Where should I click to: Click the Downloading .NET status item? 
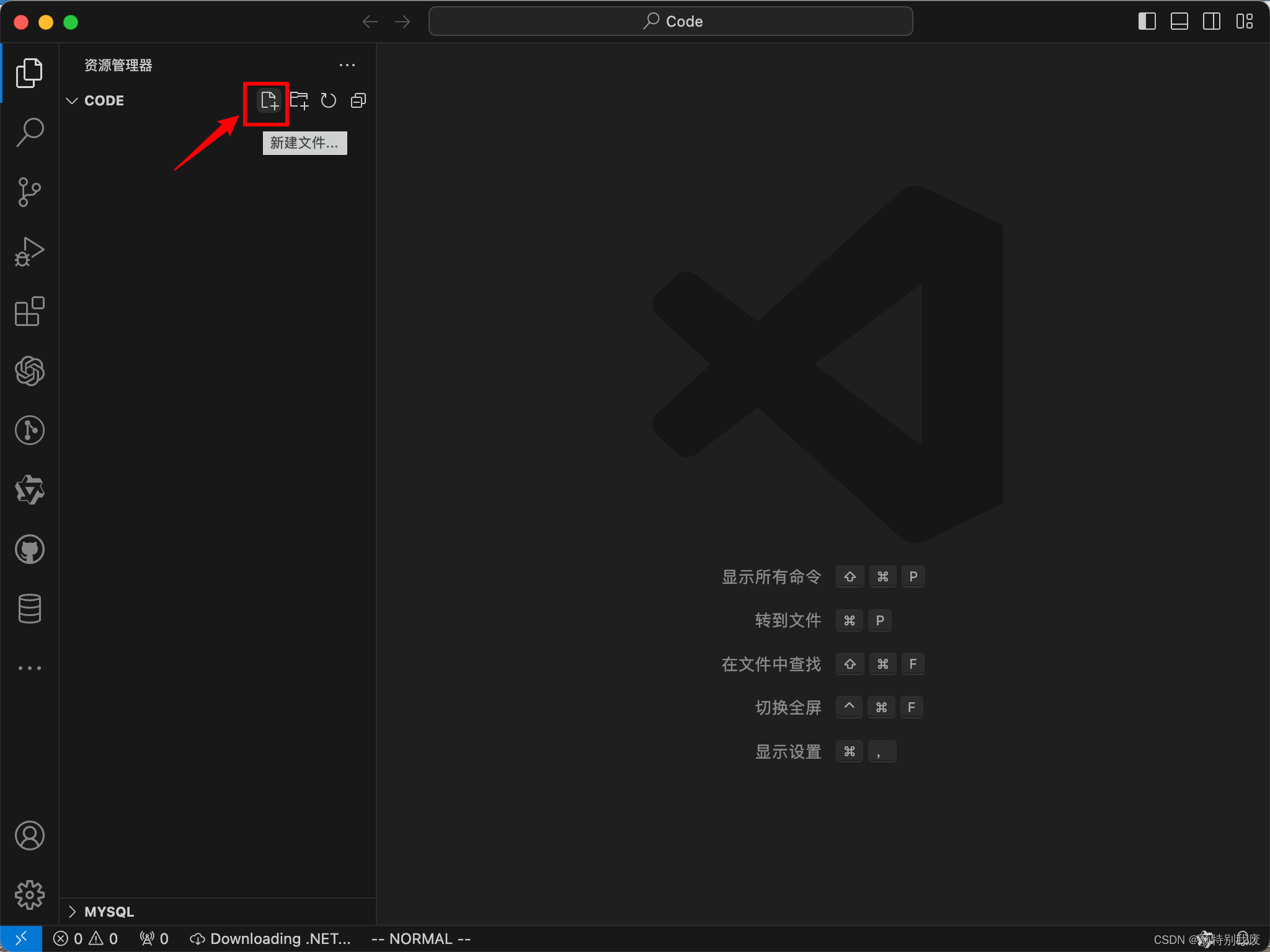coord(270,939)
